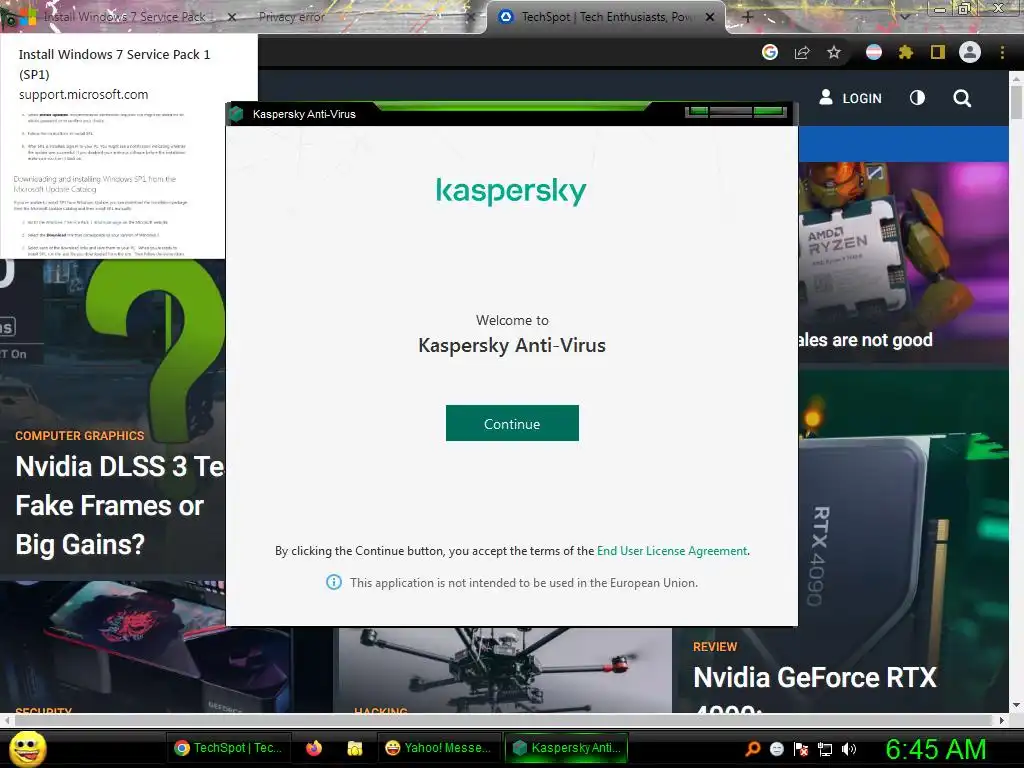Click the horizontal scrollbar right arrow

click(x=1002, y=720)
